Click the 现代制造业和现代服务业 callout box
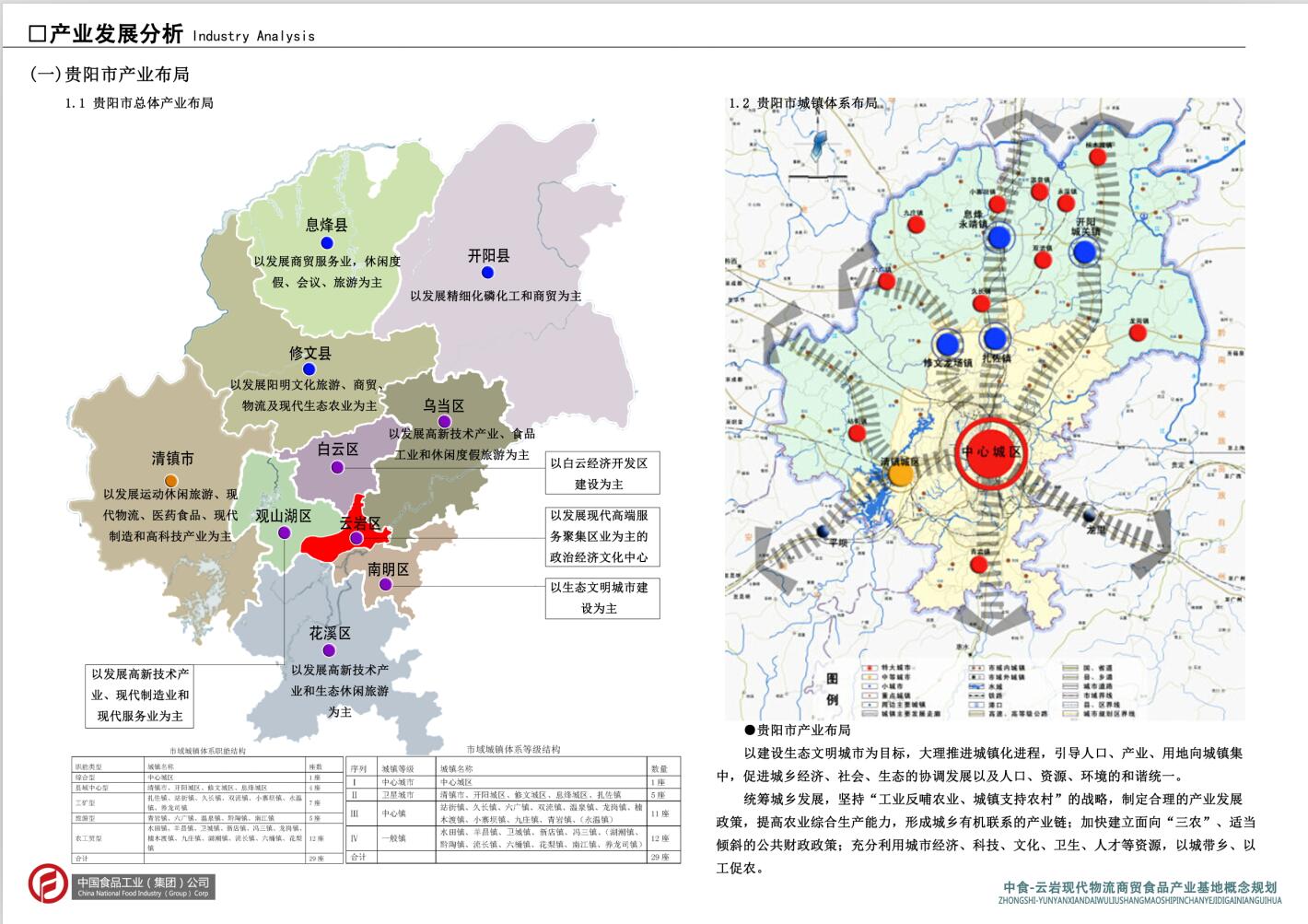 pos(141,696)
